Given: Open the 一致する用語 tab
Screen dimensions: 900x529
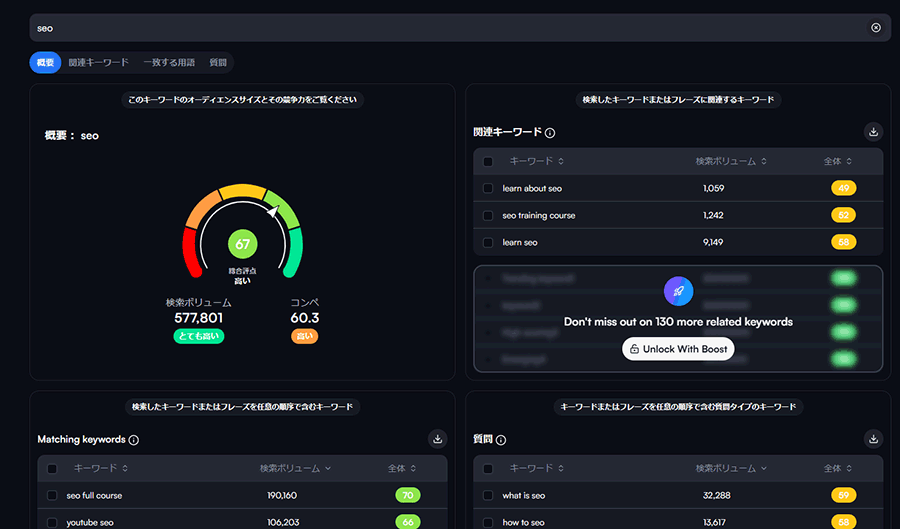Looking at the screenshot, I should click(169, 62).
